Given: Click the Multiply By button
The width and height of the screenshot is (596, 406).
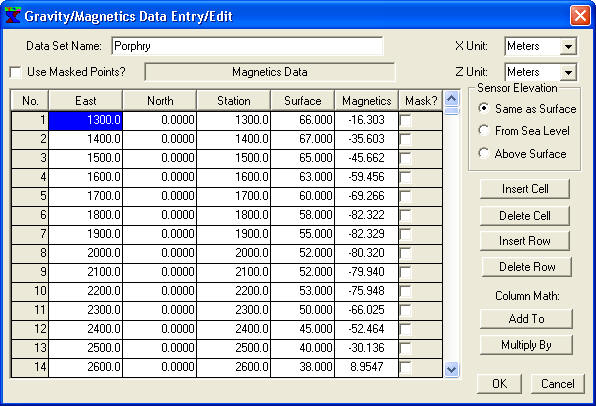Looking at the screenshot, I should click(526, 345).
